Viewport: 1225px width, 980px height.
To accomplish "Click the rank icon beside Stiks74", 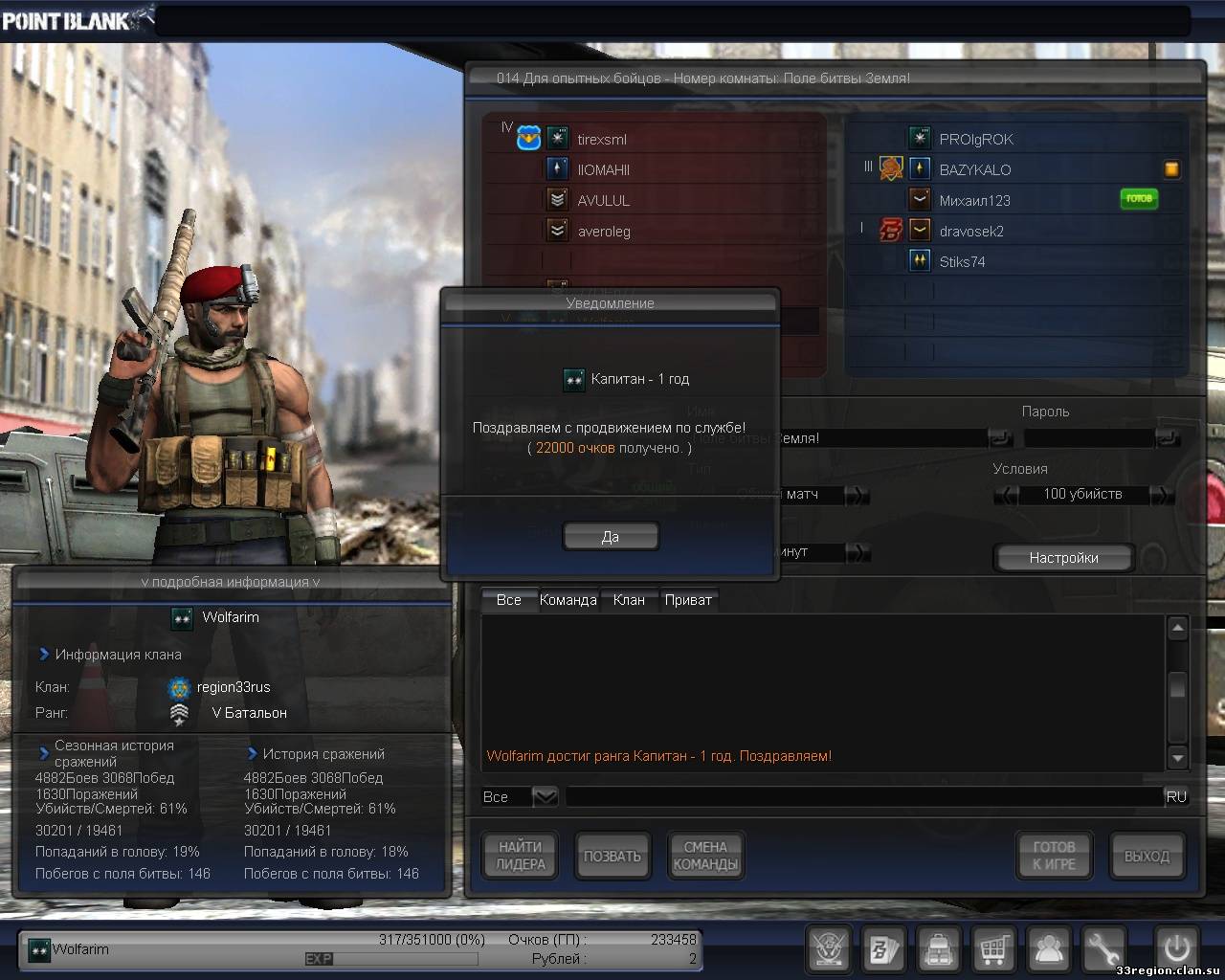I will pos(920,261).
